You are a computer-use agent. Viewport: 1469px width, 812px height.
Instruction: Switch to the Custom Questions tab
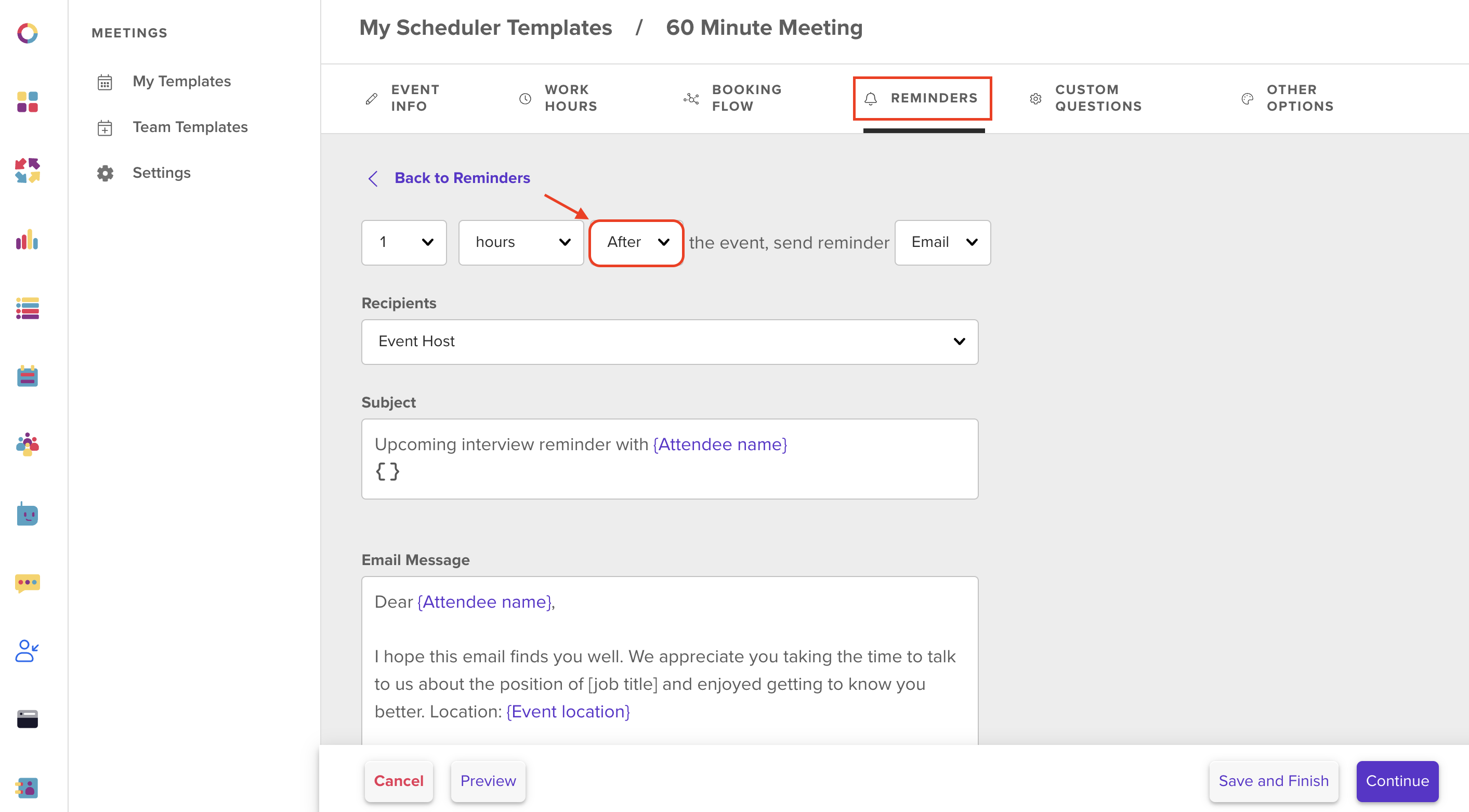pos(1086,98)
